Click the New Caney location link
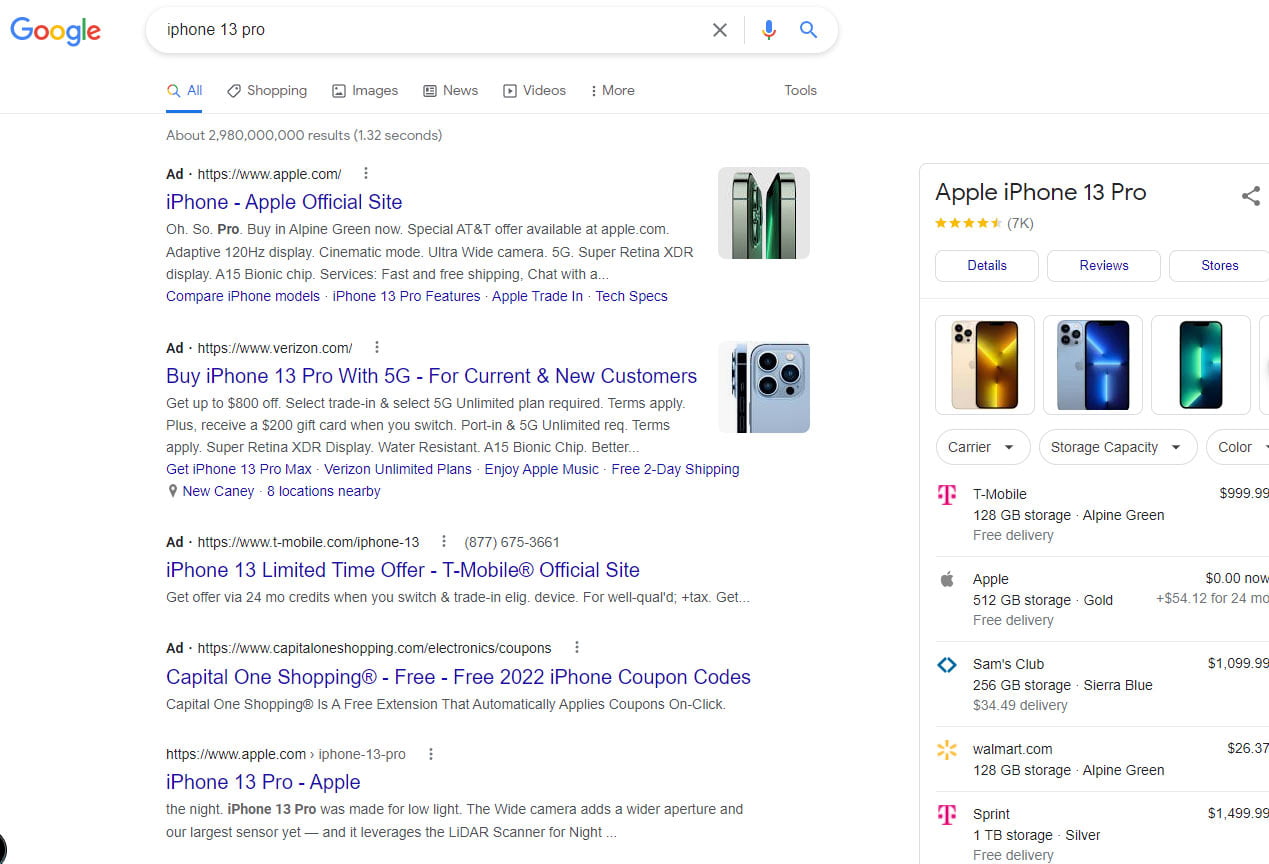 click(x=218, y=491)
